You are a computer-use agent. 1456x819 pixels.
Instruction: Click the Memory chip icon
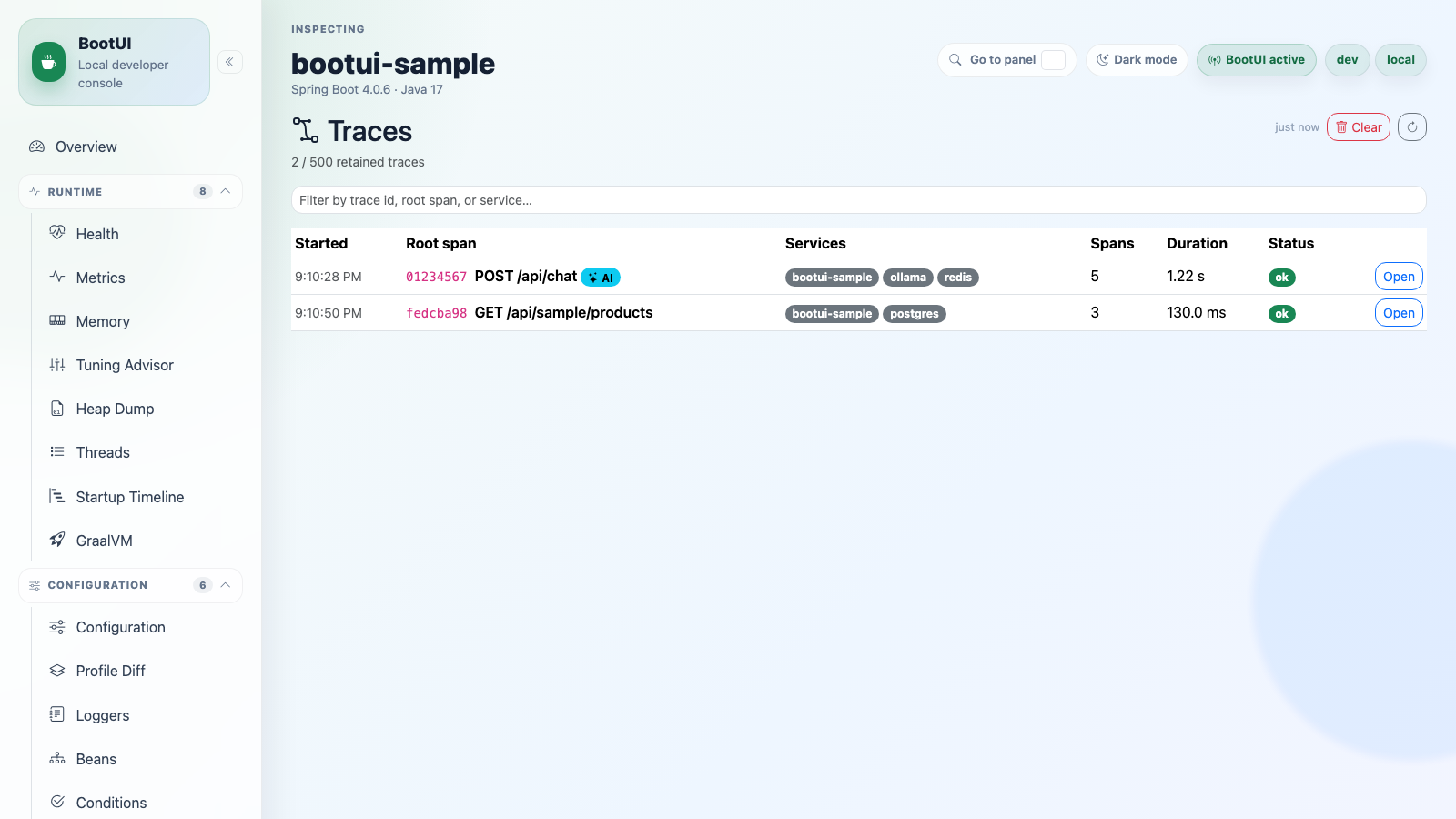tap(57, 320)
